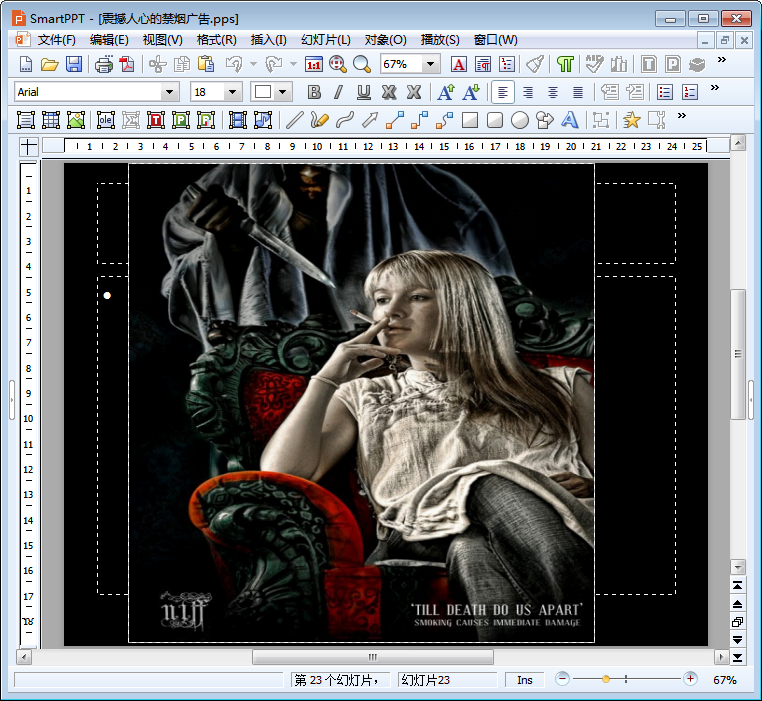This screenshot has height=701, width=762.
Task: Print the presentation with the printer icon
Action: (x=104, y=64)
